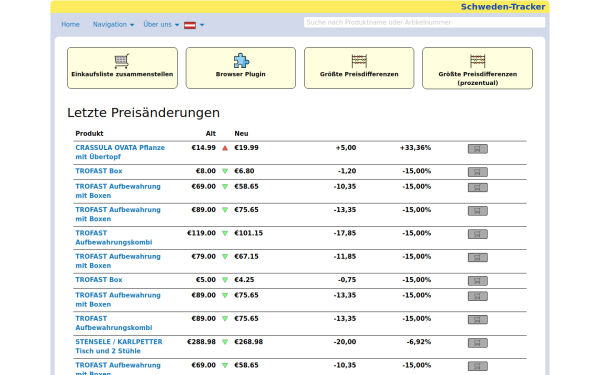600x375 pixels.
Task: Expand the Navigation dropdown menu
Action: [113, 24]
